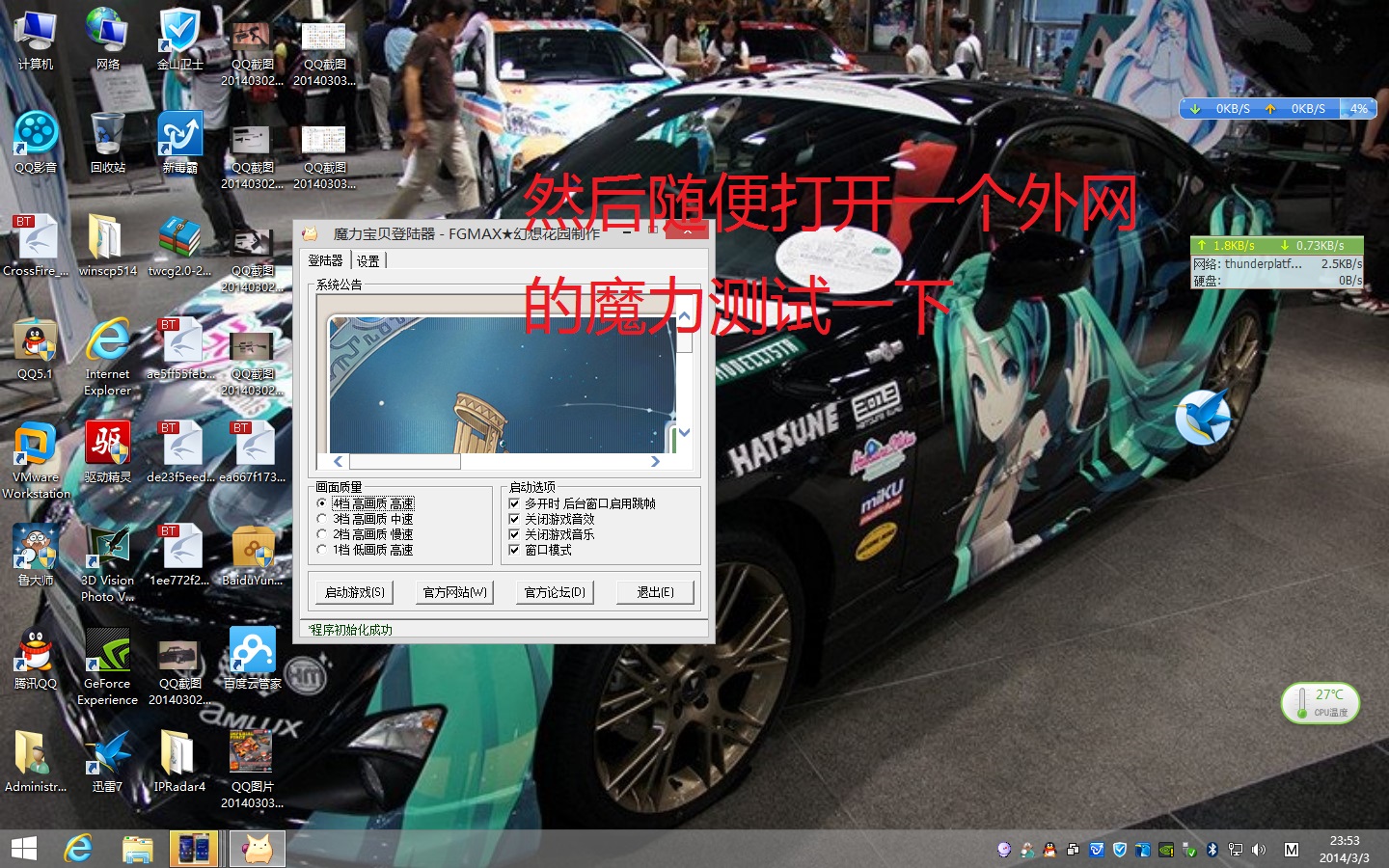Select the 1档 低画质 高速 quality option
Viewport: 1389px width, 868px height.
[x=322, y=550]
